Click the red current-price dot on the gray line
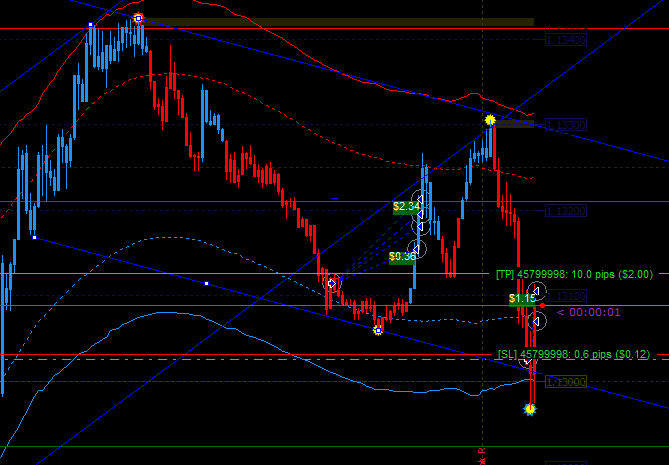Image resolution: width=669 pixels, height=465 pixels. (x=542, y=305)
